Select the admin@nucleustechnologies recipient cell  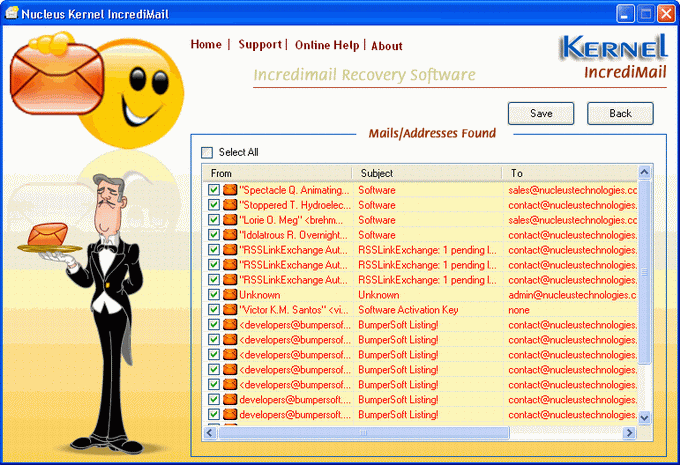tap(572, 295)
